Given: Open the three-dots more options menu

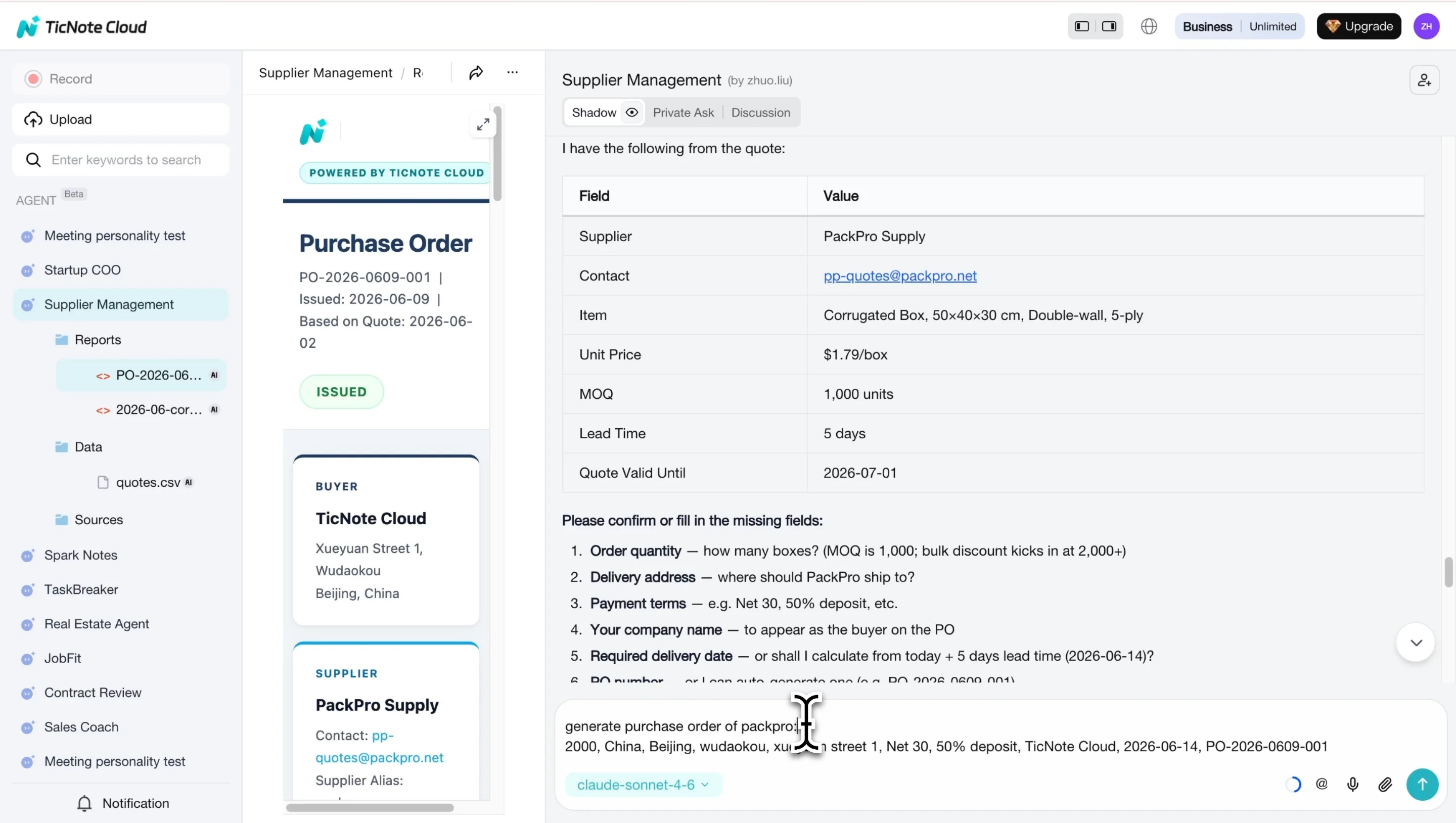Looking at the screenshot, I should 512,72.
